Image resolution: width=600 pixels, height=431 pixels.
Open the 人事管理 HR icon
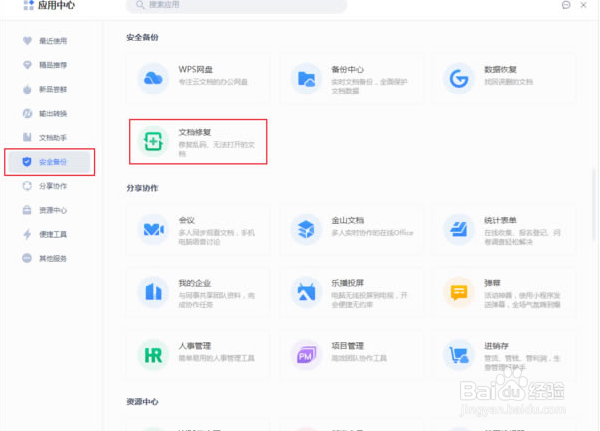(153, 355)
